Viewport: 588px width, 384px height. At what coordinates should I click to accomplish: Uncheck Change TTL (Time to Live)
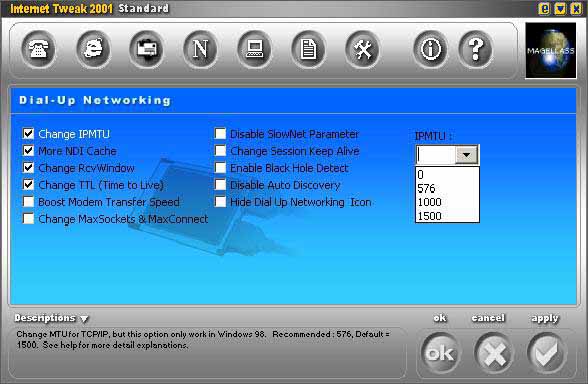tap(28, 184)
